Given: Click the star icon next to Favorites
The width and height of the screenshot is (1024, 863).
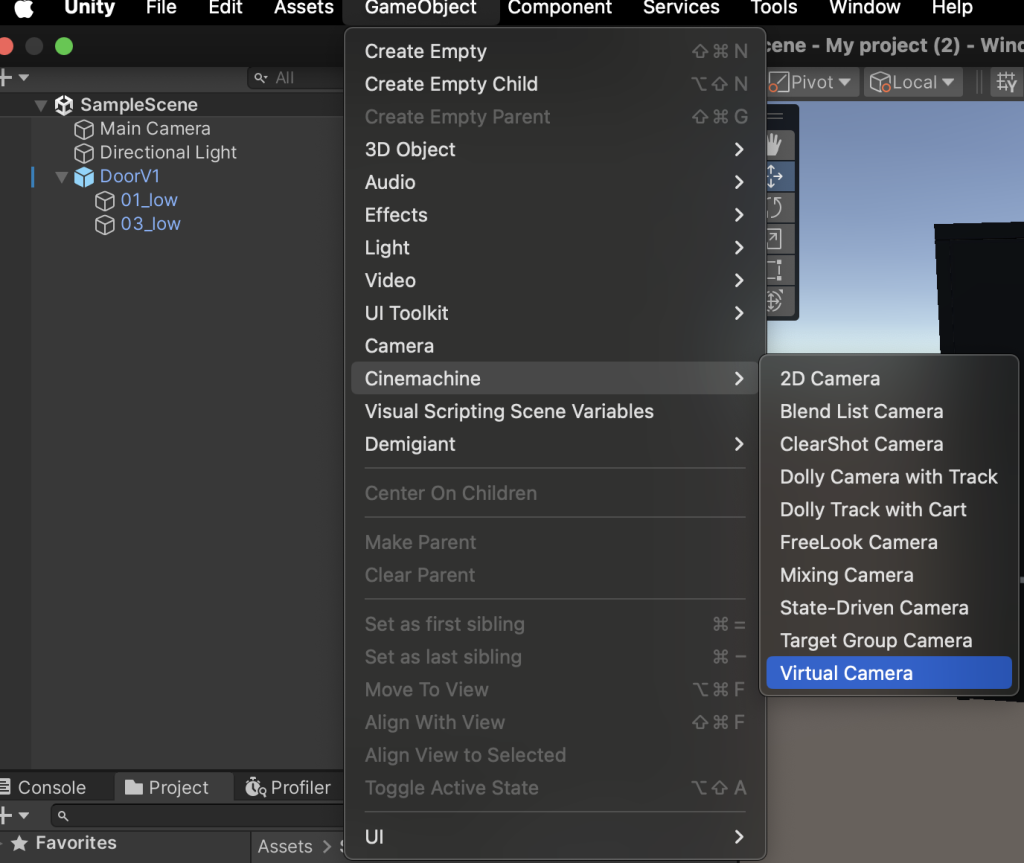Looking at the screenshot, I should pyautogui.click(x=20, y=843).
